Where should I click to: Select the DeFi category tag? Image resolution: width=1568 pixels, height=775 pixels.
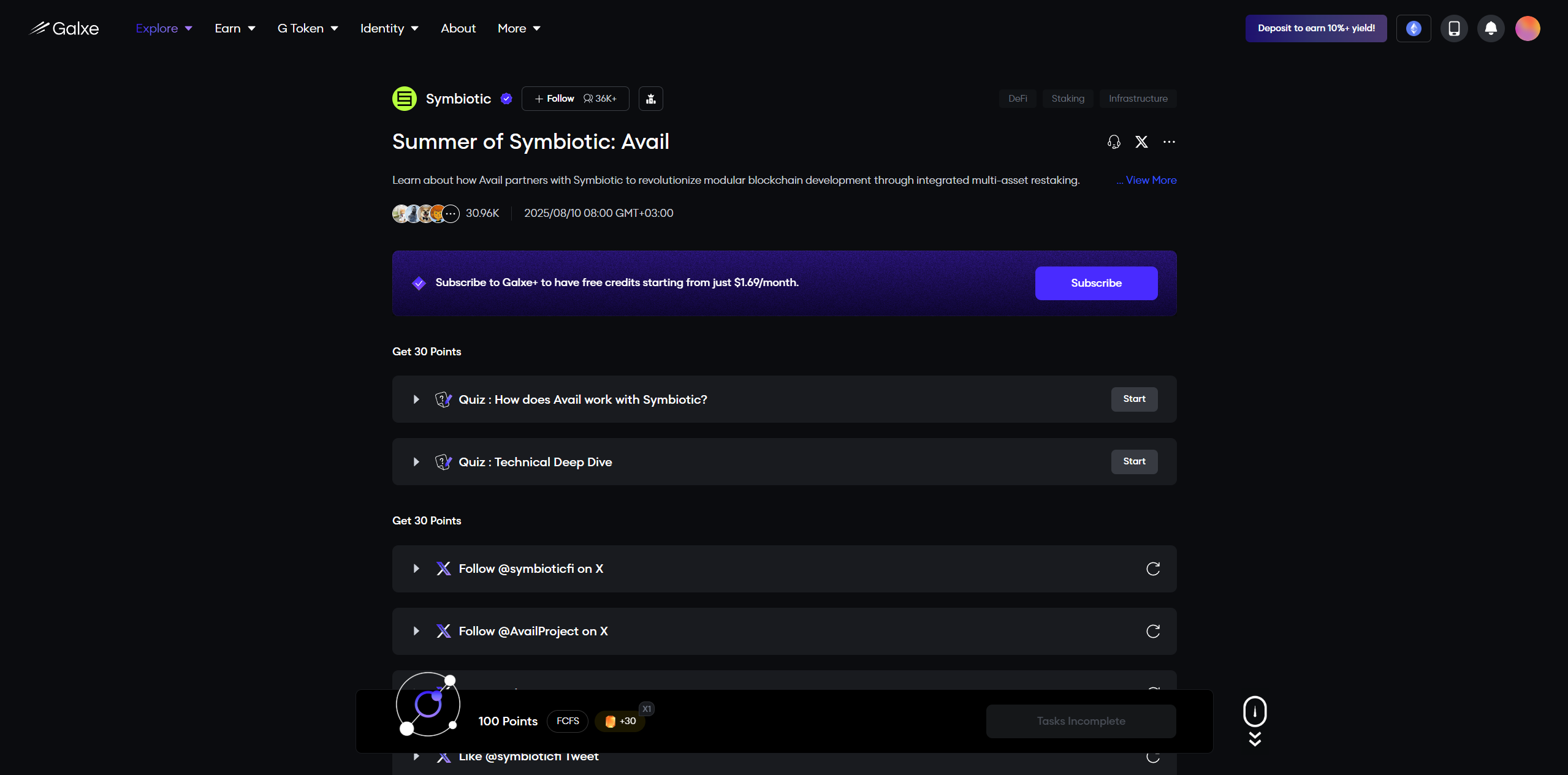[x=1018, y=99]
